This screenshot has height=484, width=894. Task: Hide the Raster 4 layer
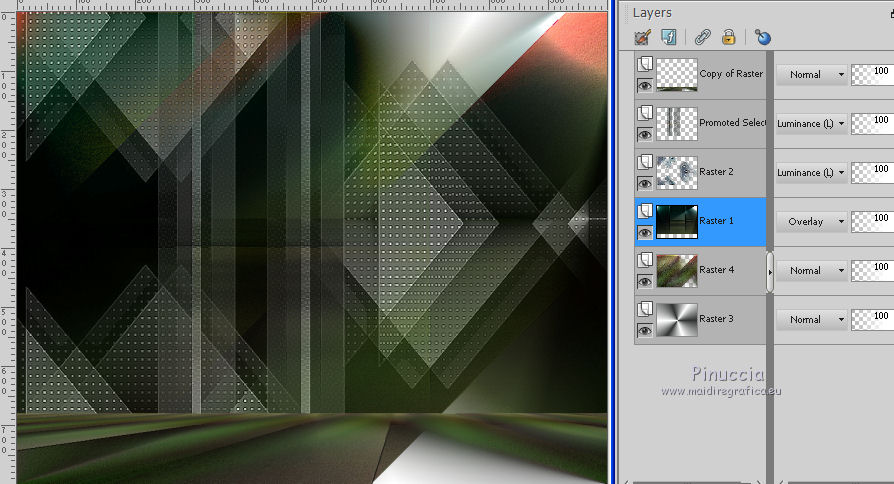point(645,282)
